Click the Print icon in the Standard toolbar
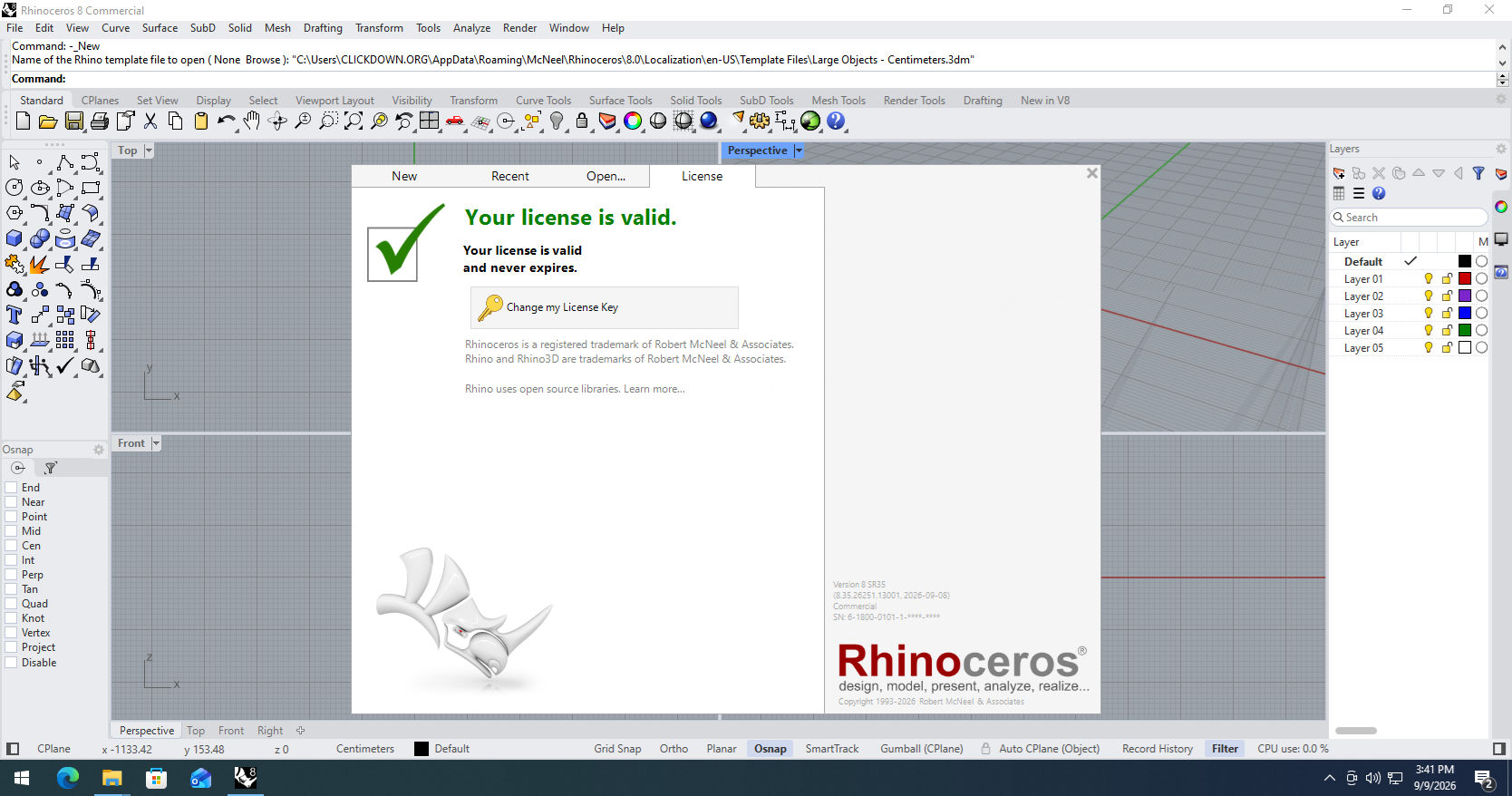This screenshot has height=796, width=1512. (100, 121)
